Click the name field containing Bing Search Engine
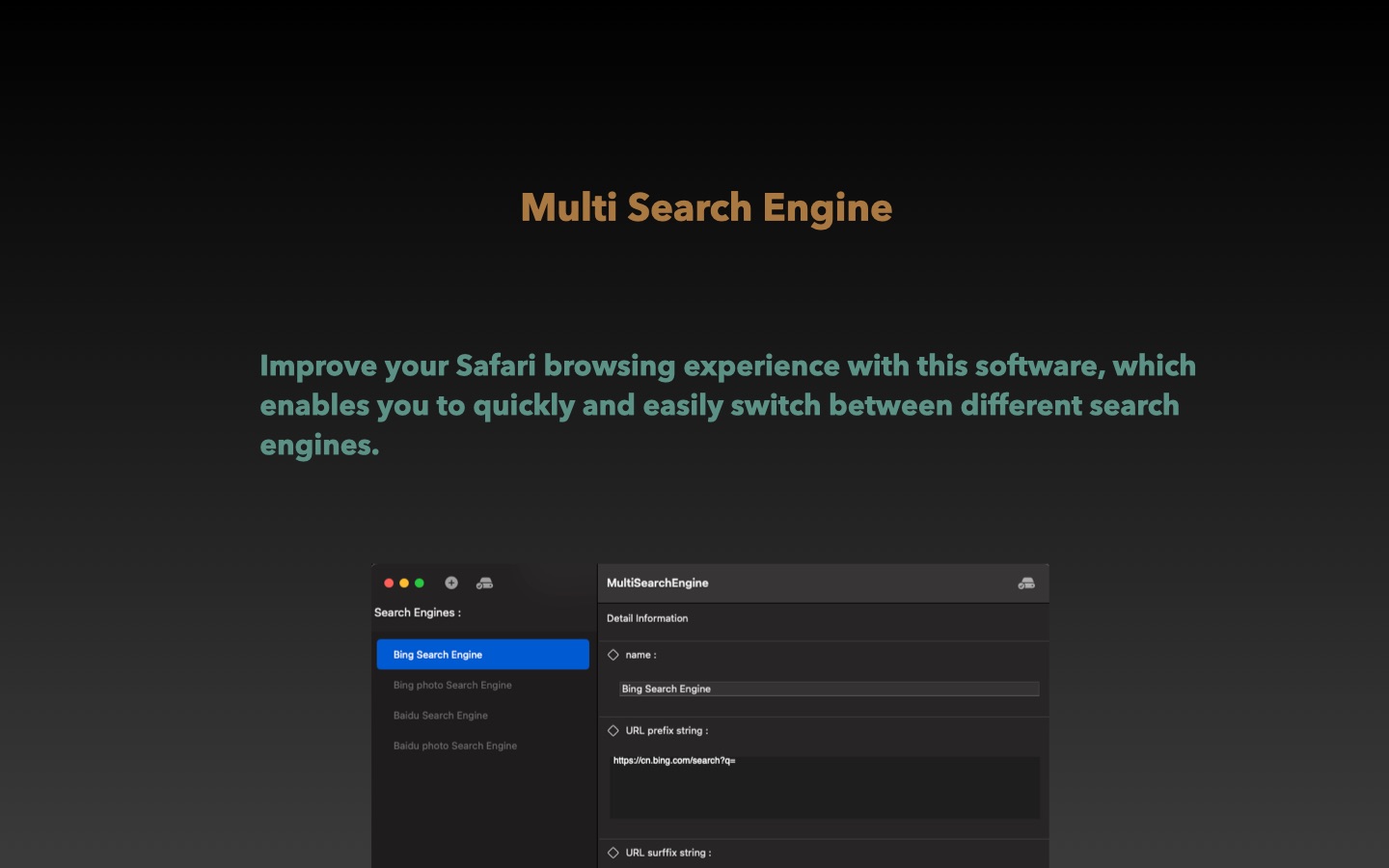This screenshot has width=1389, height=868. click(830, 689)
